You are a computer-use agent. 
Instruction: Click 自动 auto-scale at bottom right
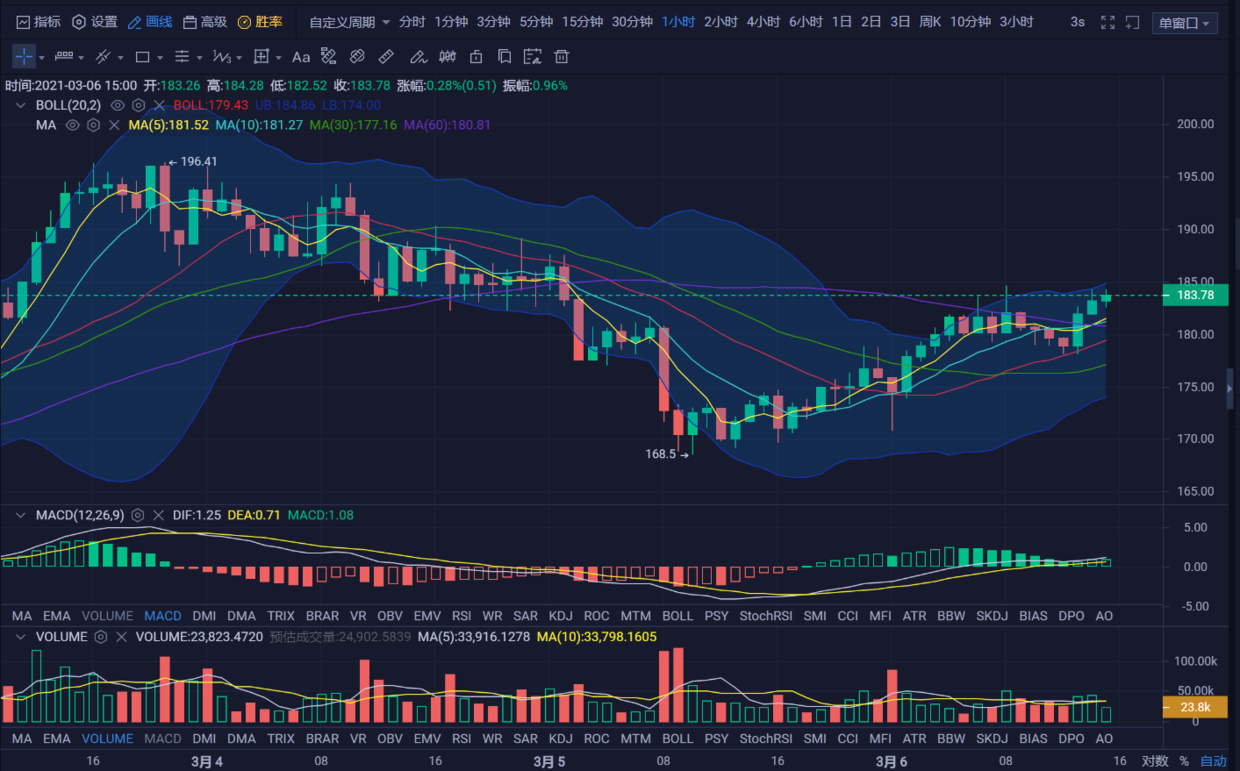click(x=1212, y=761)
